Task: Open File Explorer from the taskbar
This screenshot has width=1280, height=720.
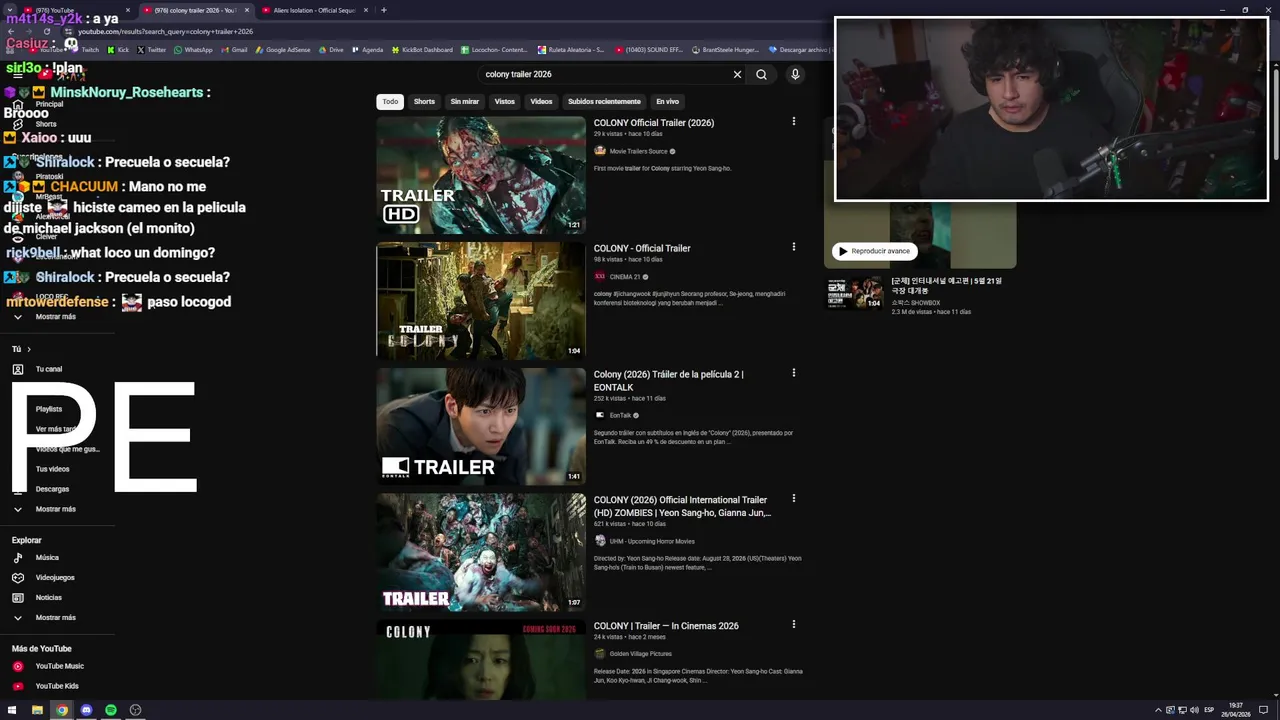Action: (37, 710)
